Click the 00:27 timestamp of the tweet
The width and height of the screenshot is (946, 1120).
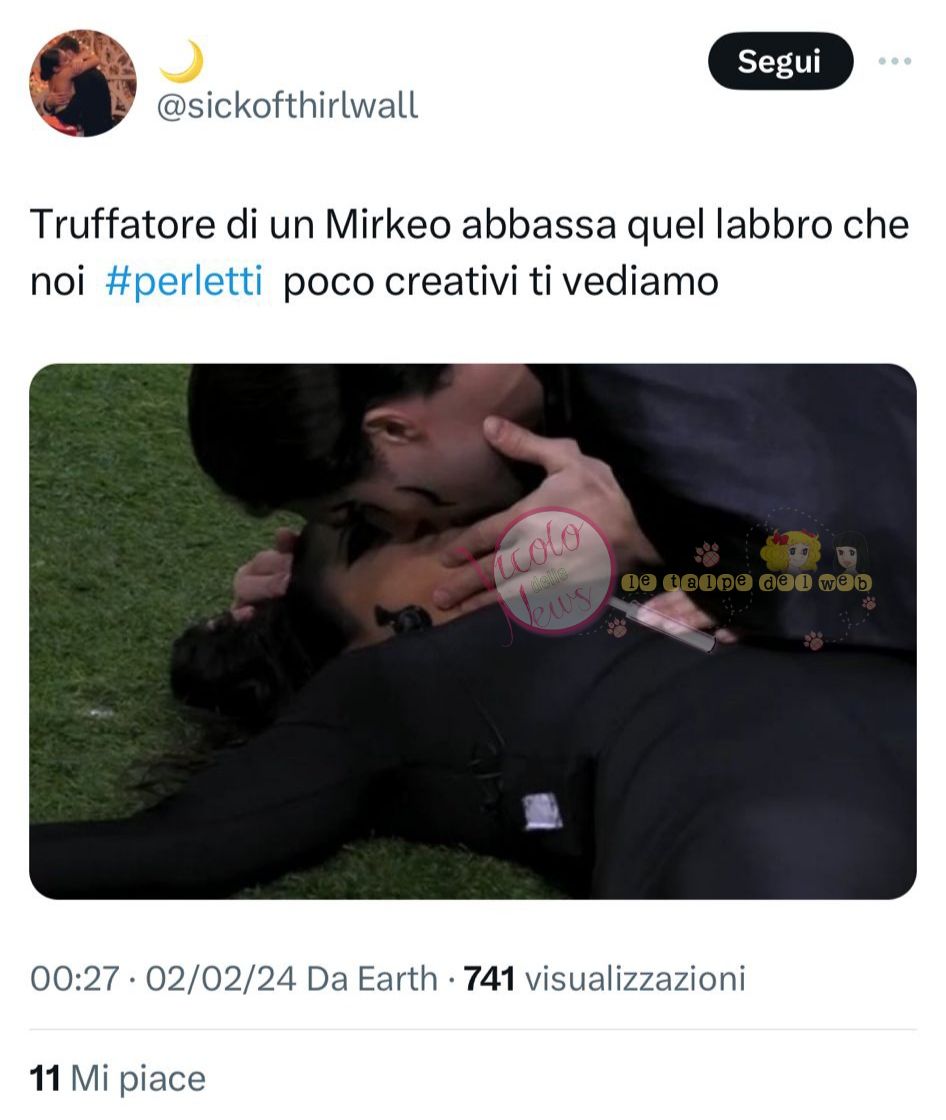(x=74, y=979)
